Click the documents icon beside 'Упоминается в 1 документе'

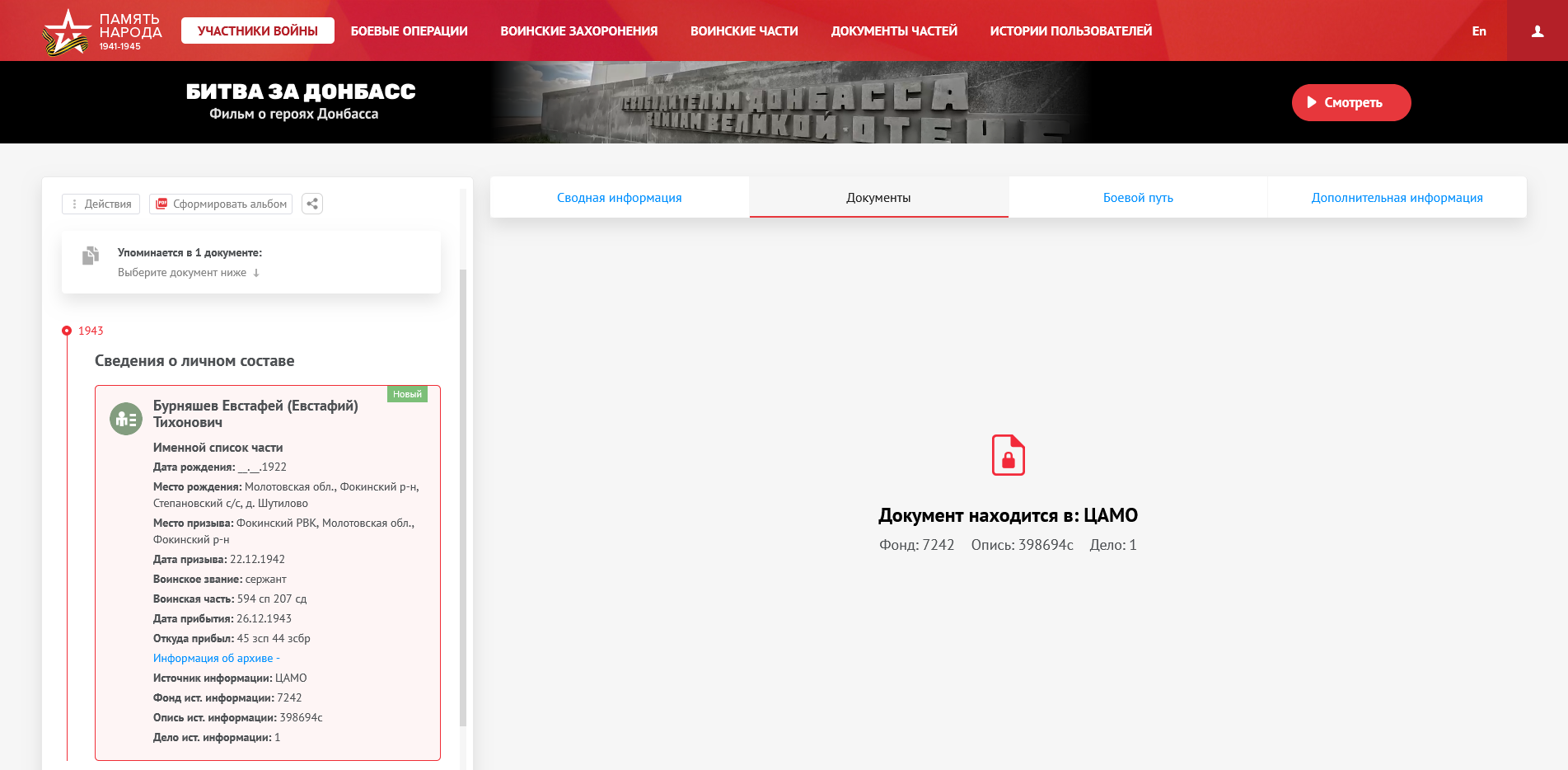tap(91, 256)
